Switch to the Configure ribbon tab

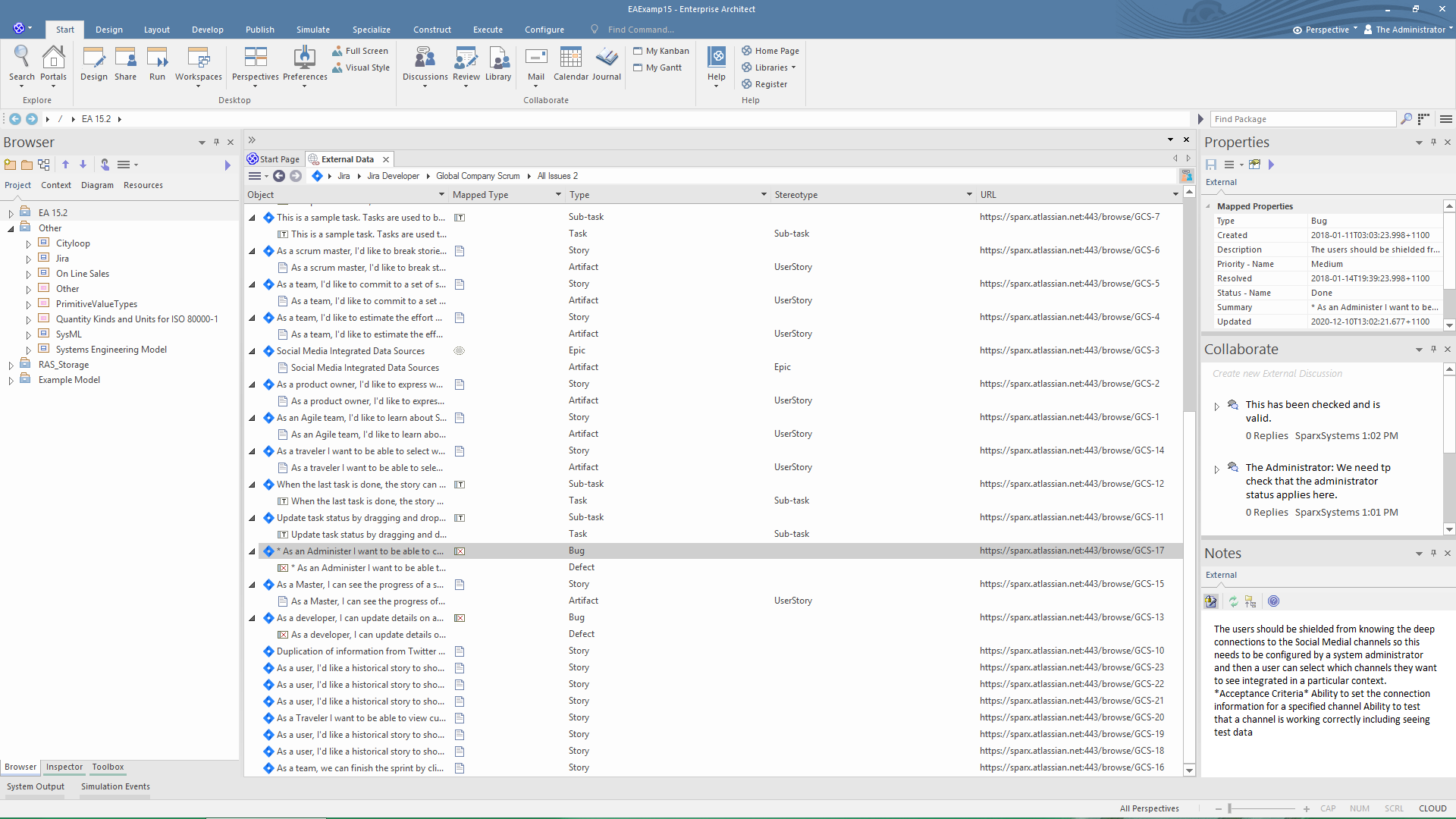(x=544, y=30)
